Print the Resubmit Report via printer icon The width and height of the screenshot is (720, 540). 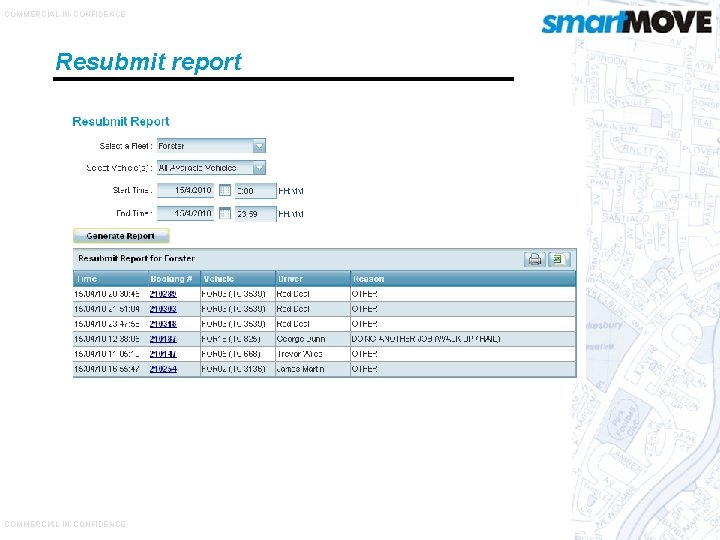(x=535, y=259)
